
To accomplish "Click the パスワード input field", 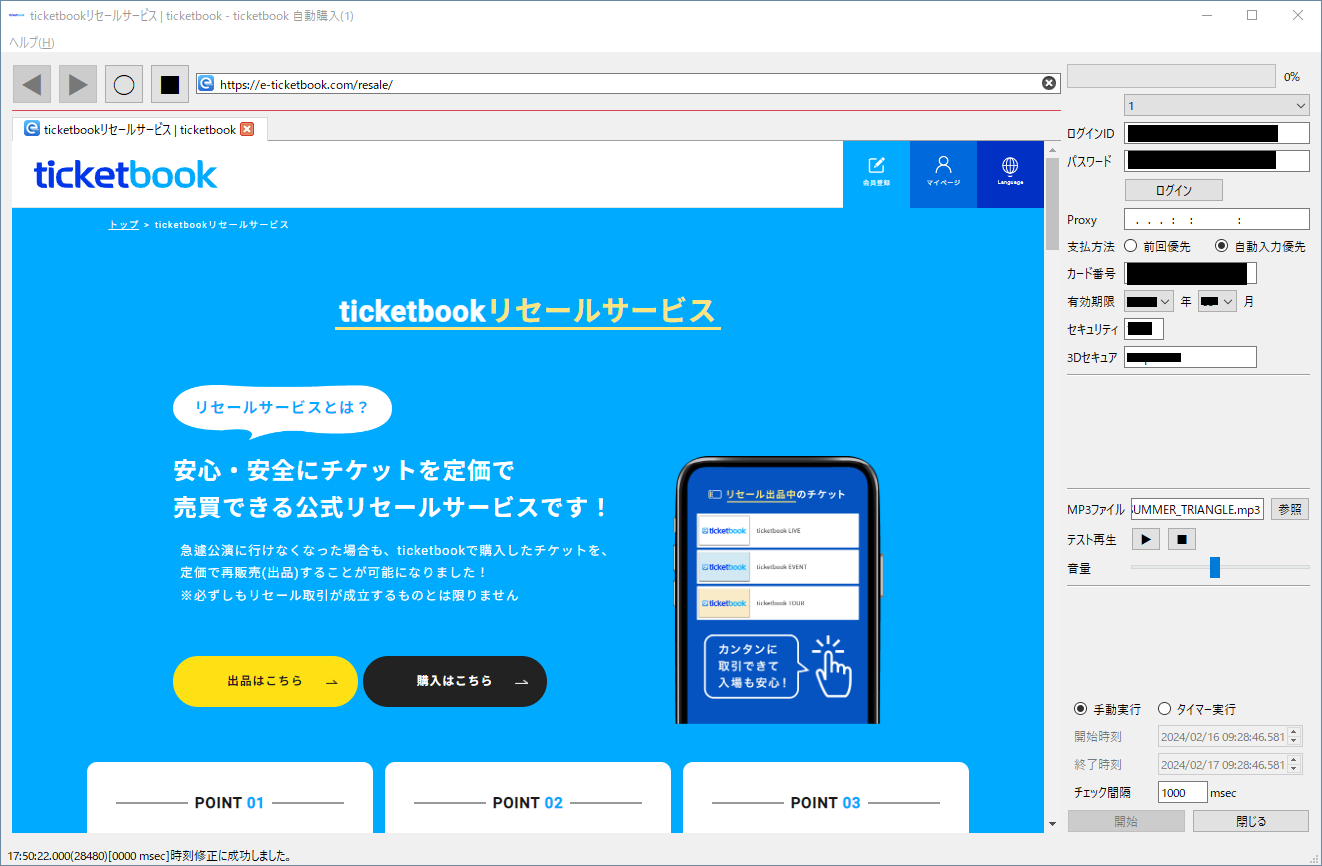I will [x=1217, y=160].
